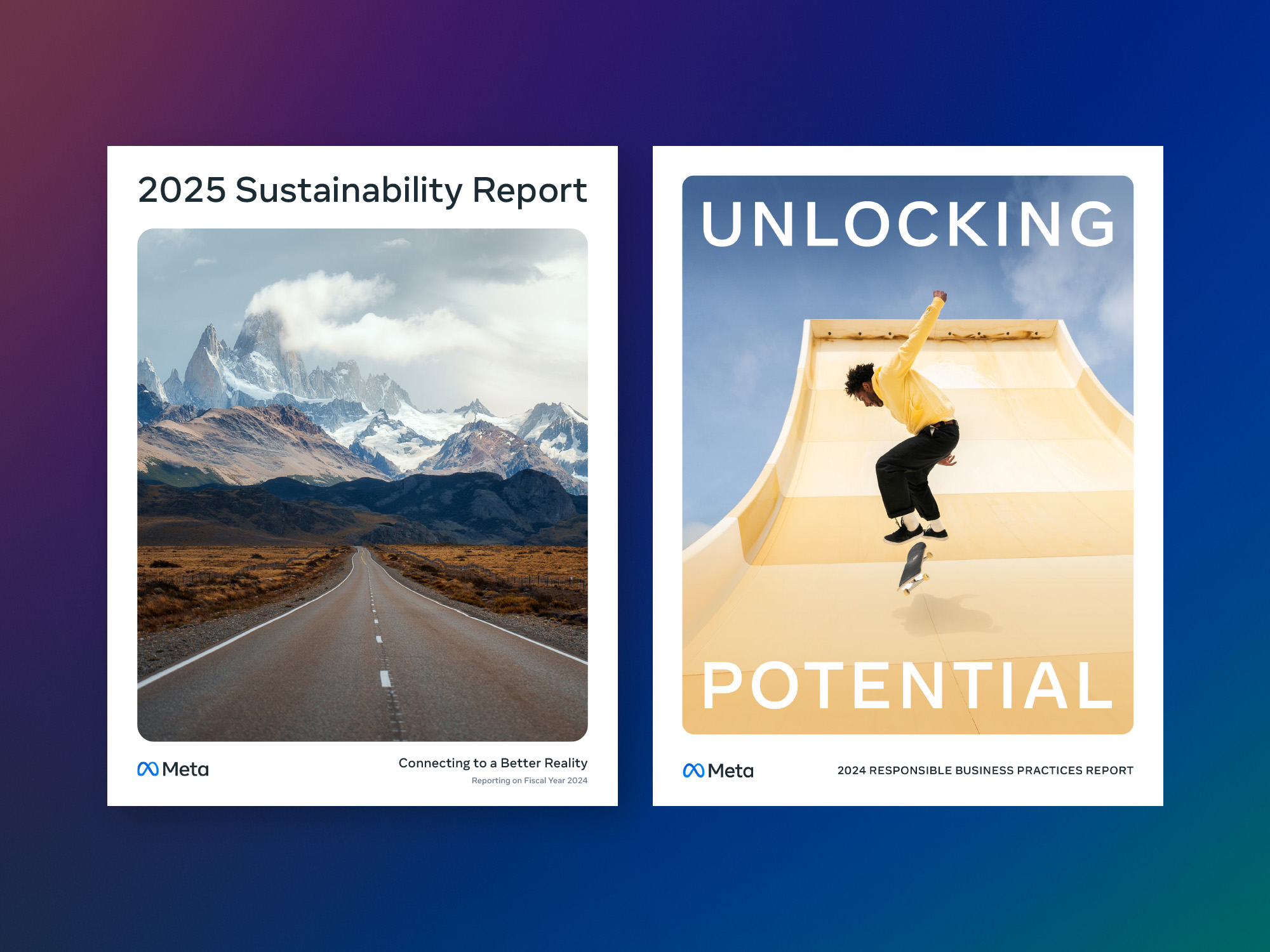Click the road's dashed center line
1270x952 pixels.
point(385,678)
